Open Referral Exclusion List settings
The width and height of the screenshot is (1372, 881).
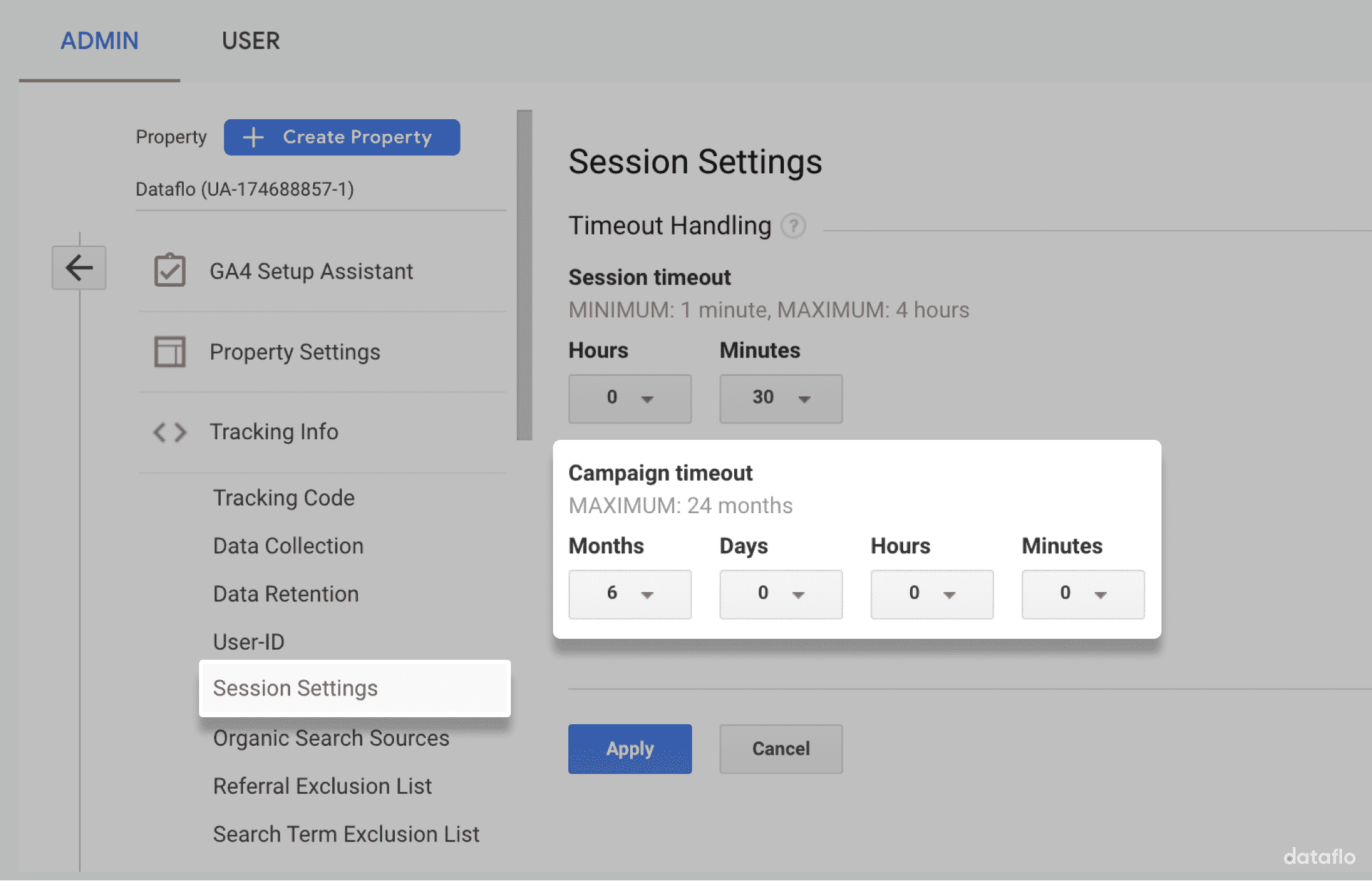coord(322,785)
